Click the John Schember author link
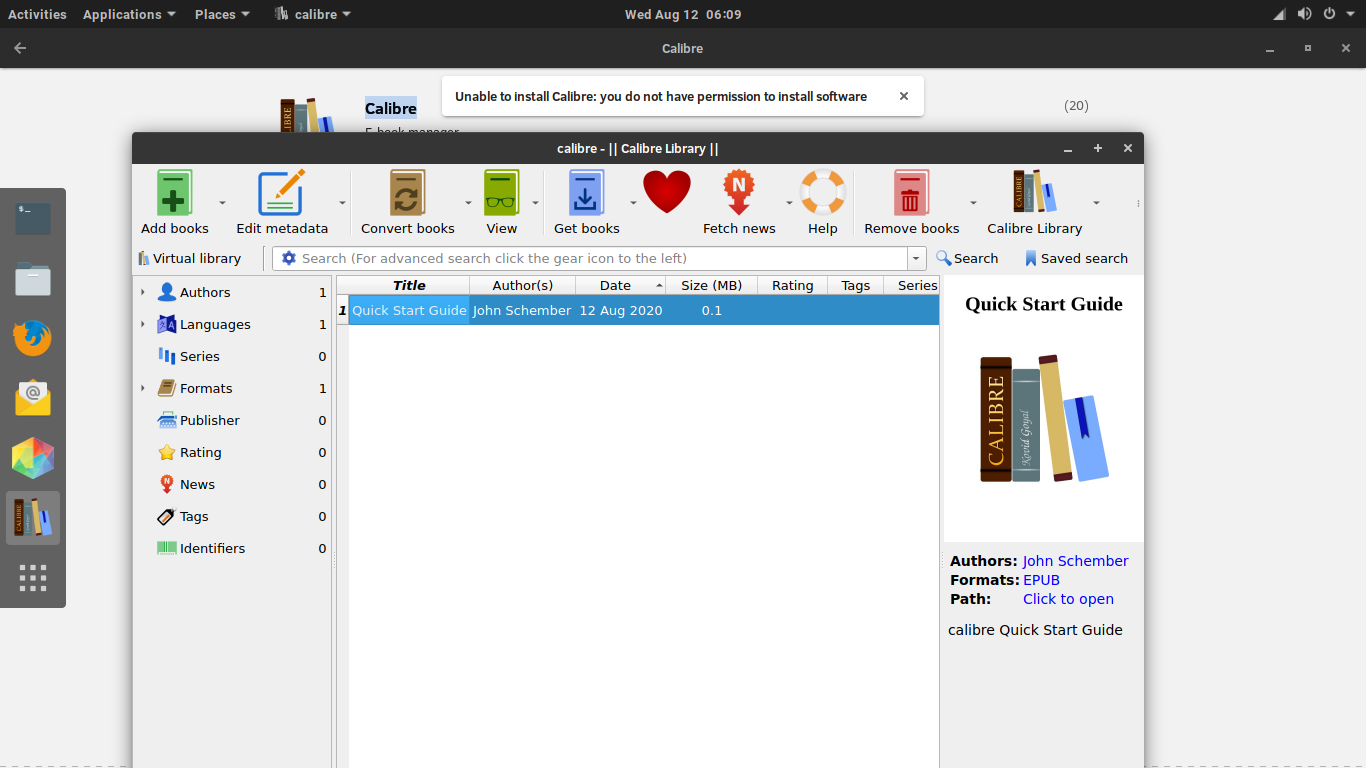 [1075, 561]
